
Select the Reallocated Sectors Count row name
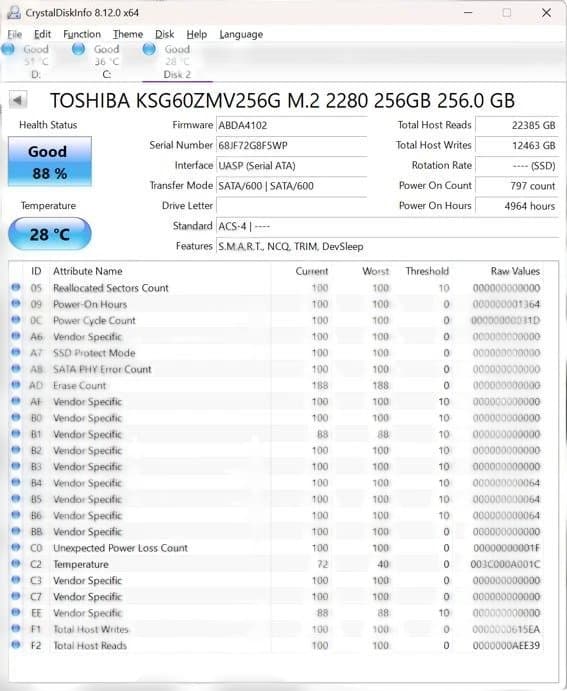[x=111, y=288]
